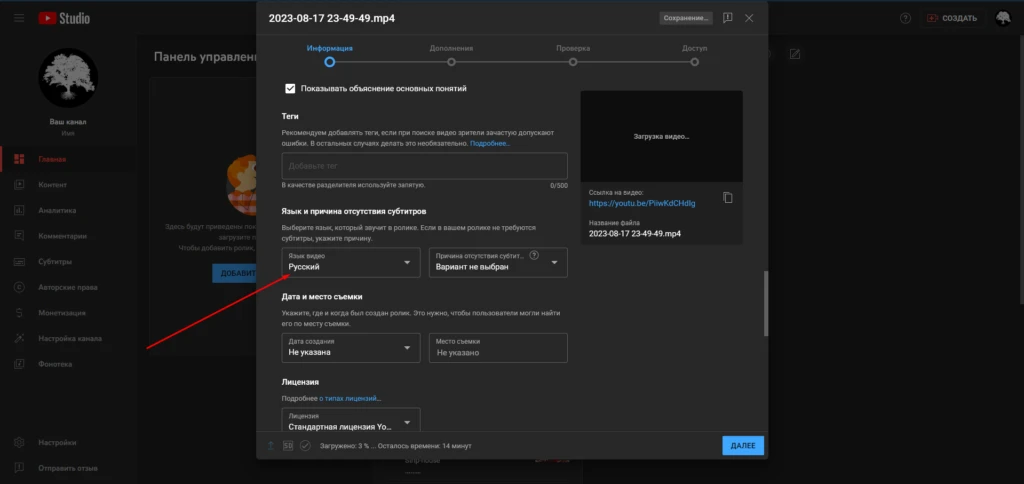Uncheck Показывать объяснение основных понятий

[x=291, y=89]
